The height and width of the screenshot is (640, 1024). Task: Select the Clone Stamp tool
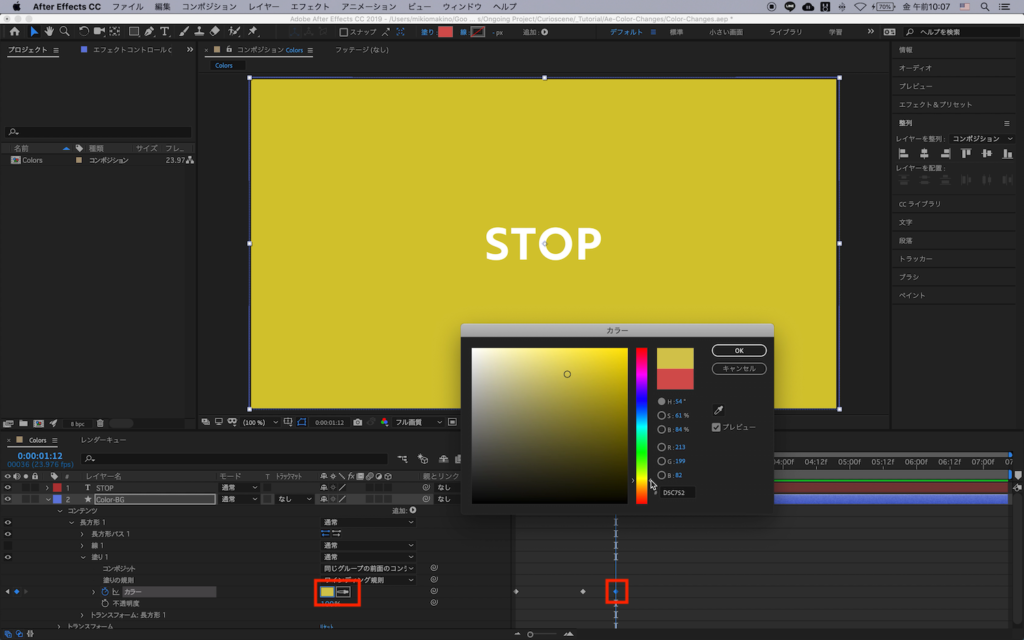(x=199, y=31)
